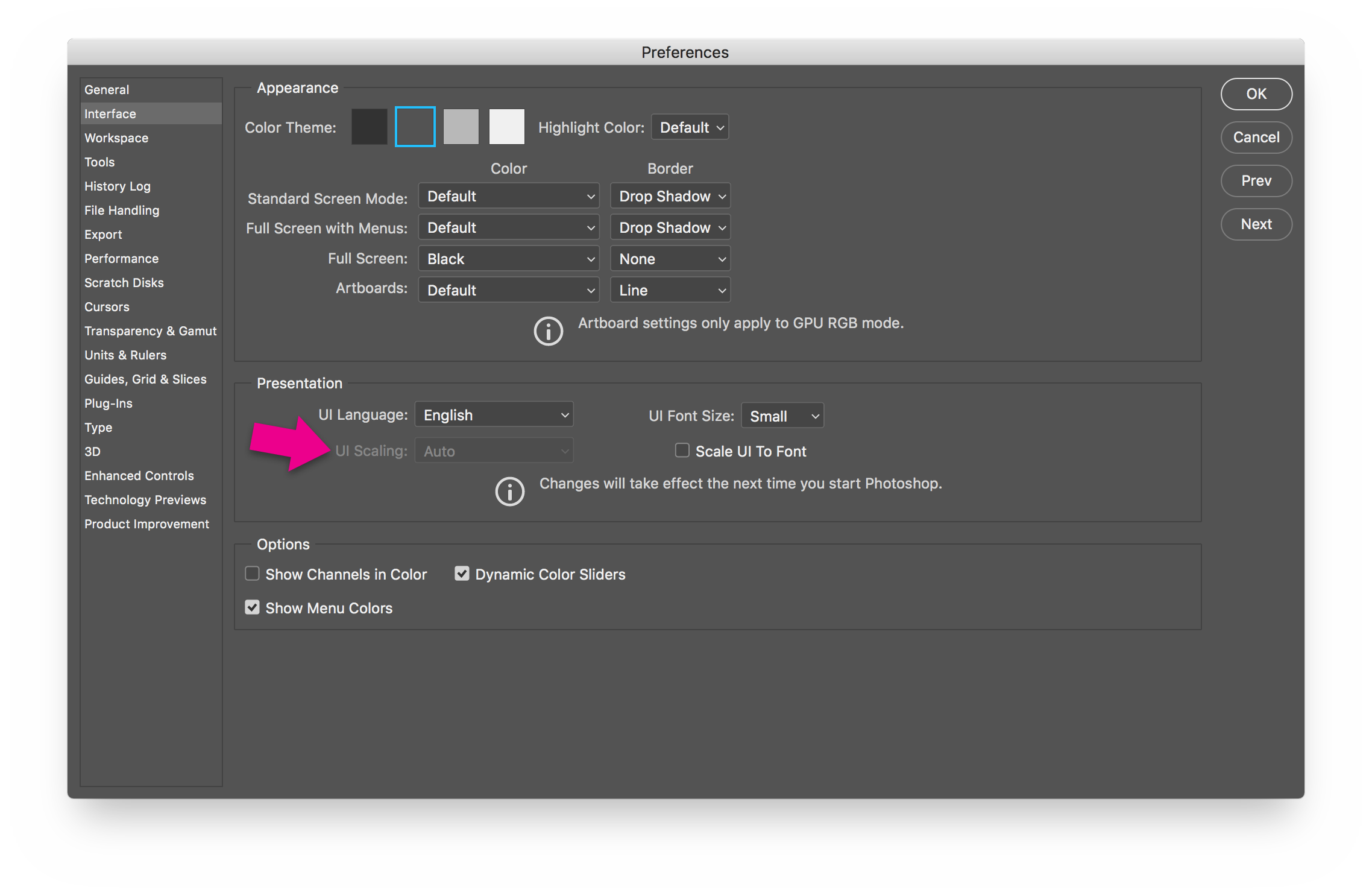The width and height of the screenshot is (1372, 895).
Task: Enable Show Channels in Color
Action: pos(252,574)
